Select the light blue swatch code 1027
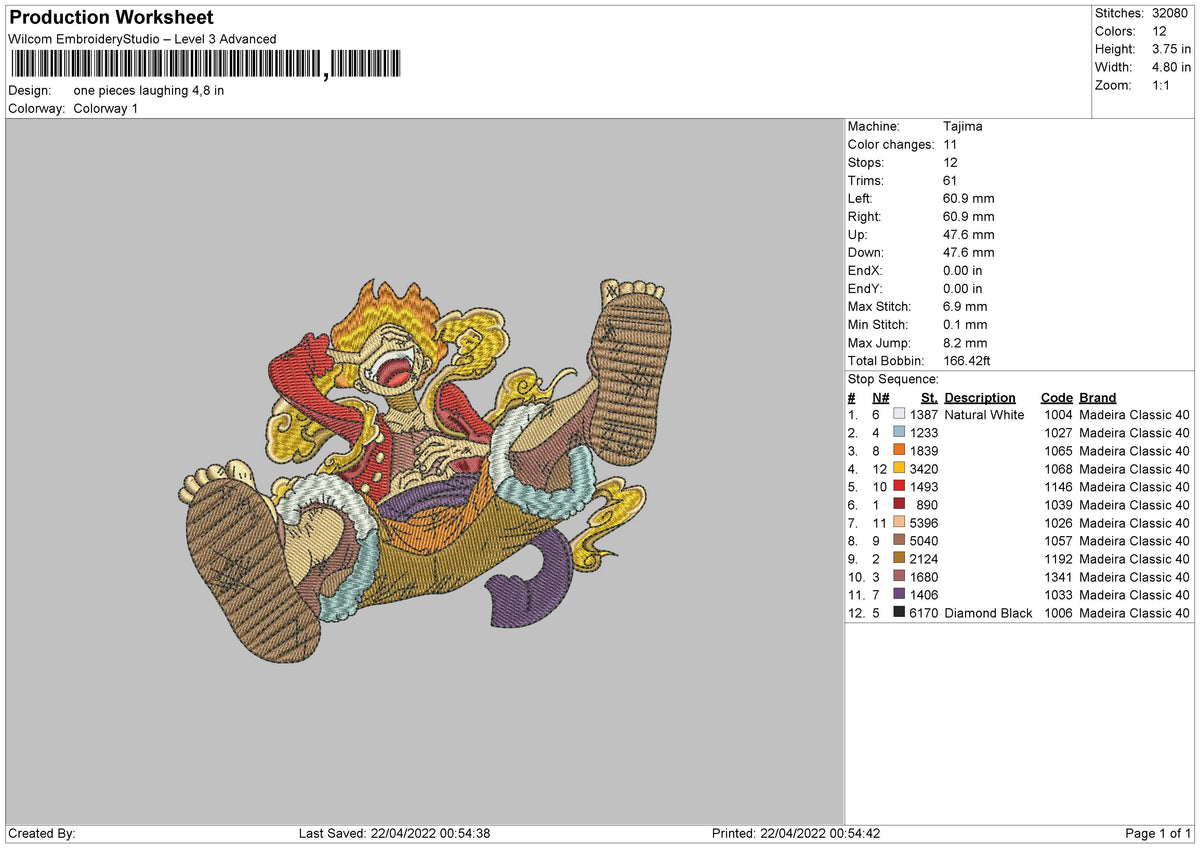The height and width of the screenshot is (848, 1200). coord(899,432)
